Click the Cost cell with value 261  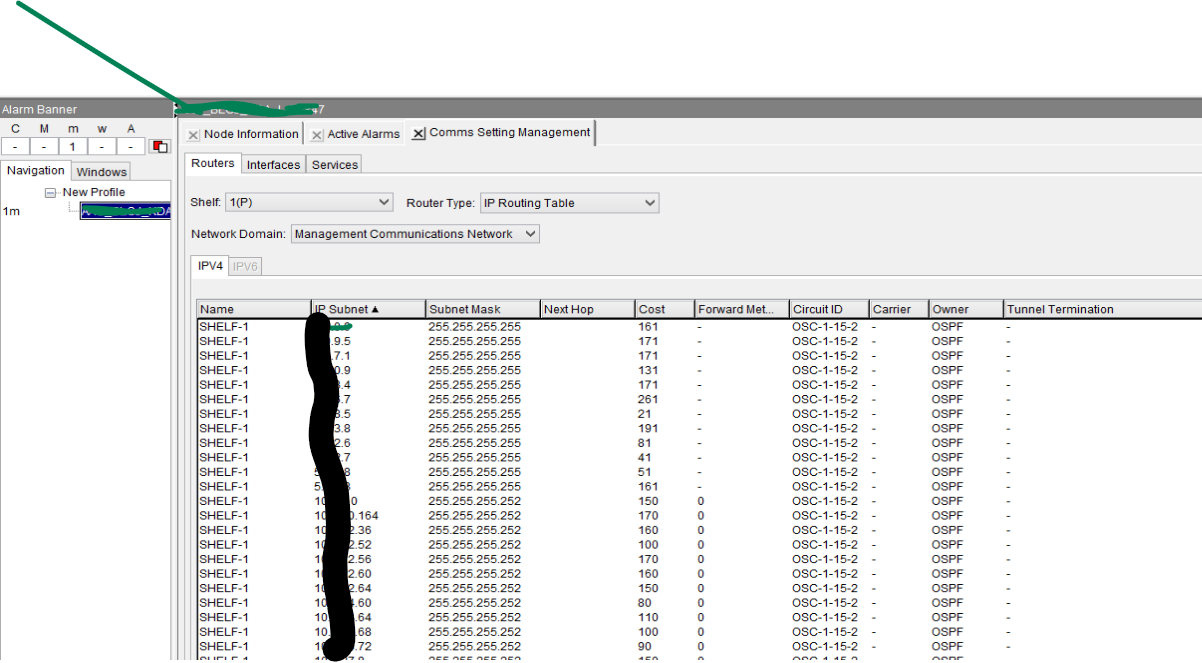pyautogui.click(x=648, y=399)
